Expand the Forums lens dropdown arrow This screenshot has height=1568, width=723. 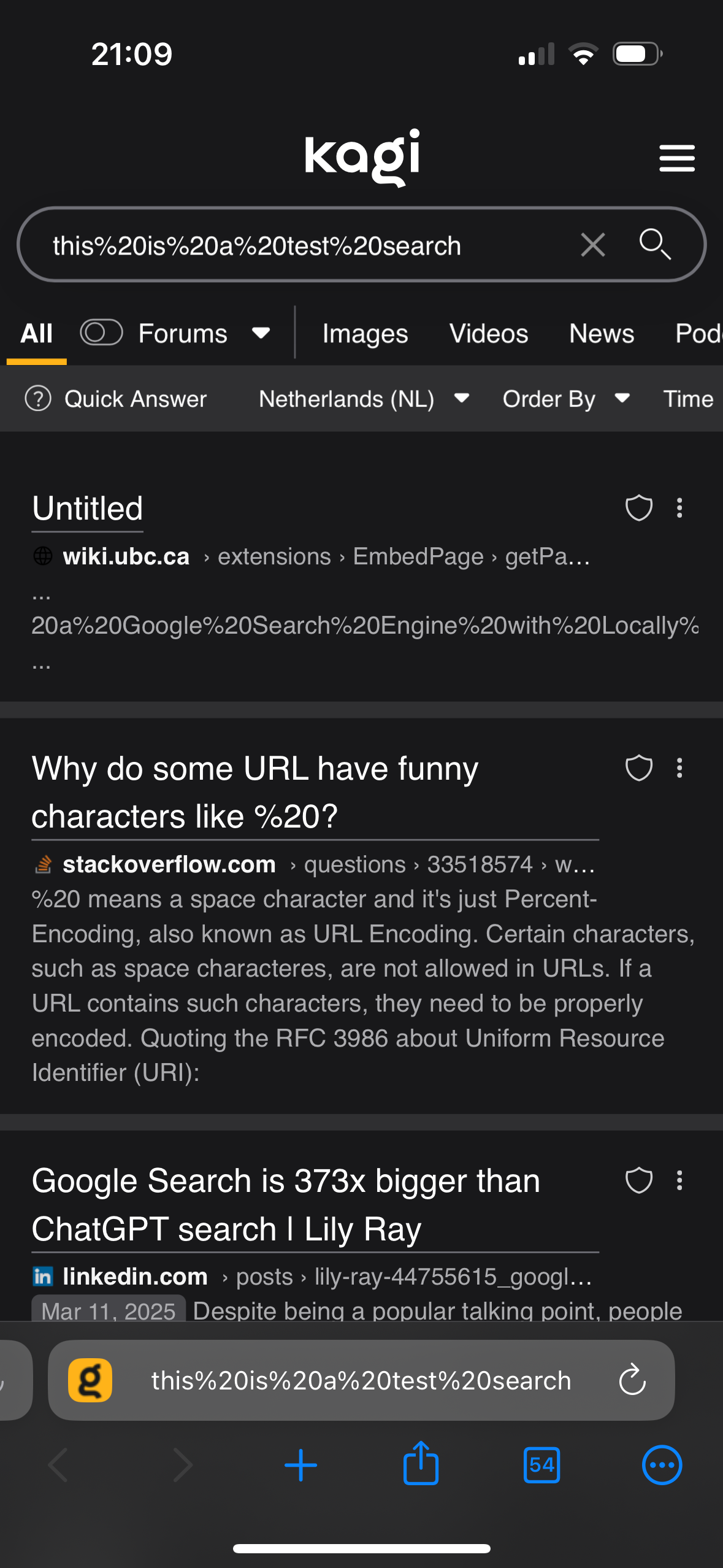[261, 333]
